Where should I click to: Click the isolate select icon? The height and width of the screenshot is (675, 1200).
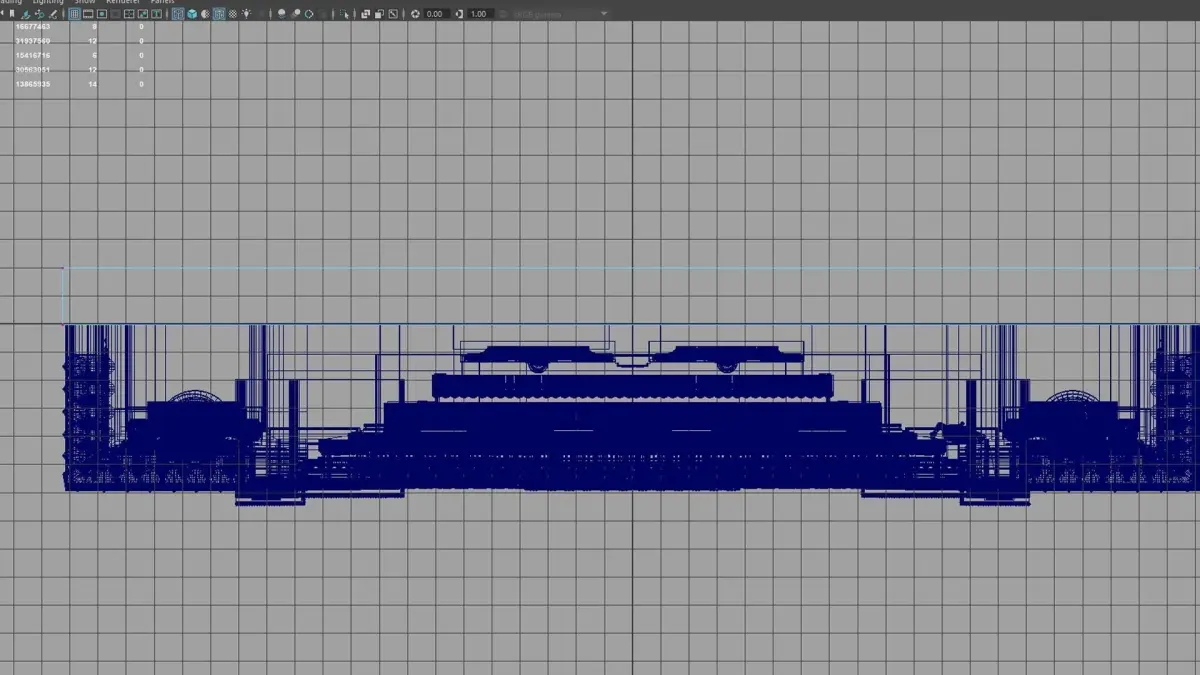click(346, 14)
